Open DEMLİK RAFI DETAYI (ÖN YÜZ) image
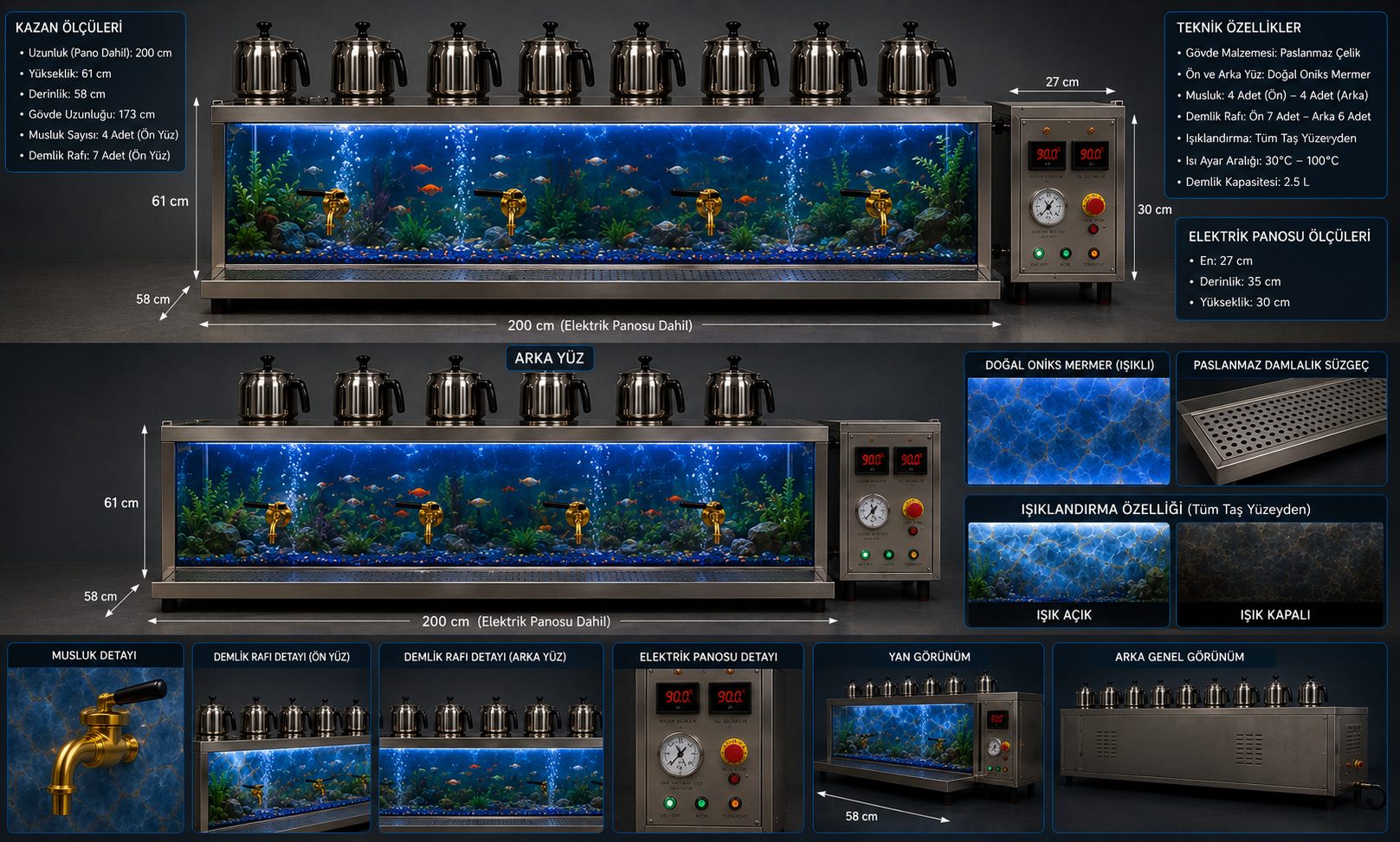 click(x=281, y=751)
